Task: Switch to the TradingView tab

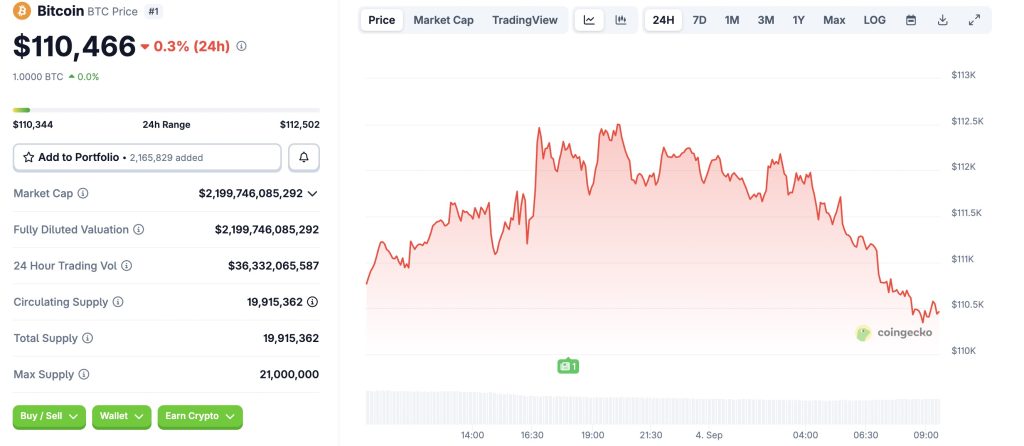Action: click(x=525, y=20)
